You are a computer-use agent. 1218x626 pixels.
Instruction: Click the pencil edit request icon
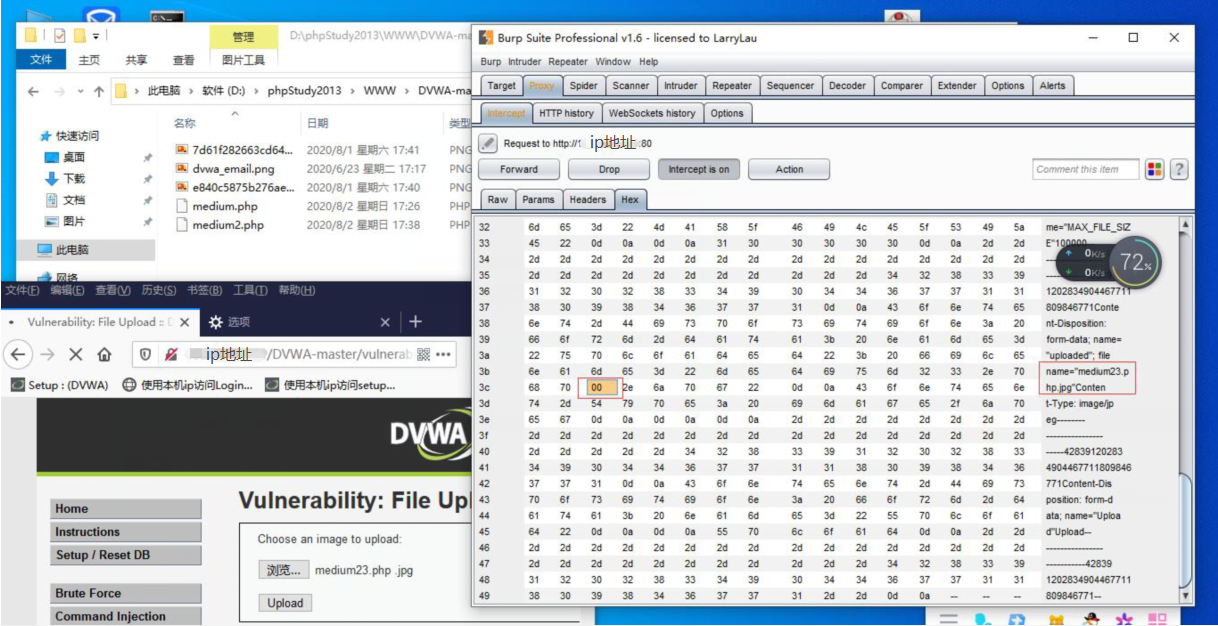click(x=488, y=143)
